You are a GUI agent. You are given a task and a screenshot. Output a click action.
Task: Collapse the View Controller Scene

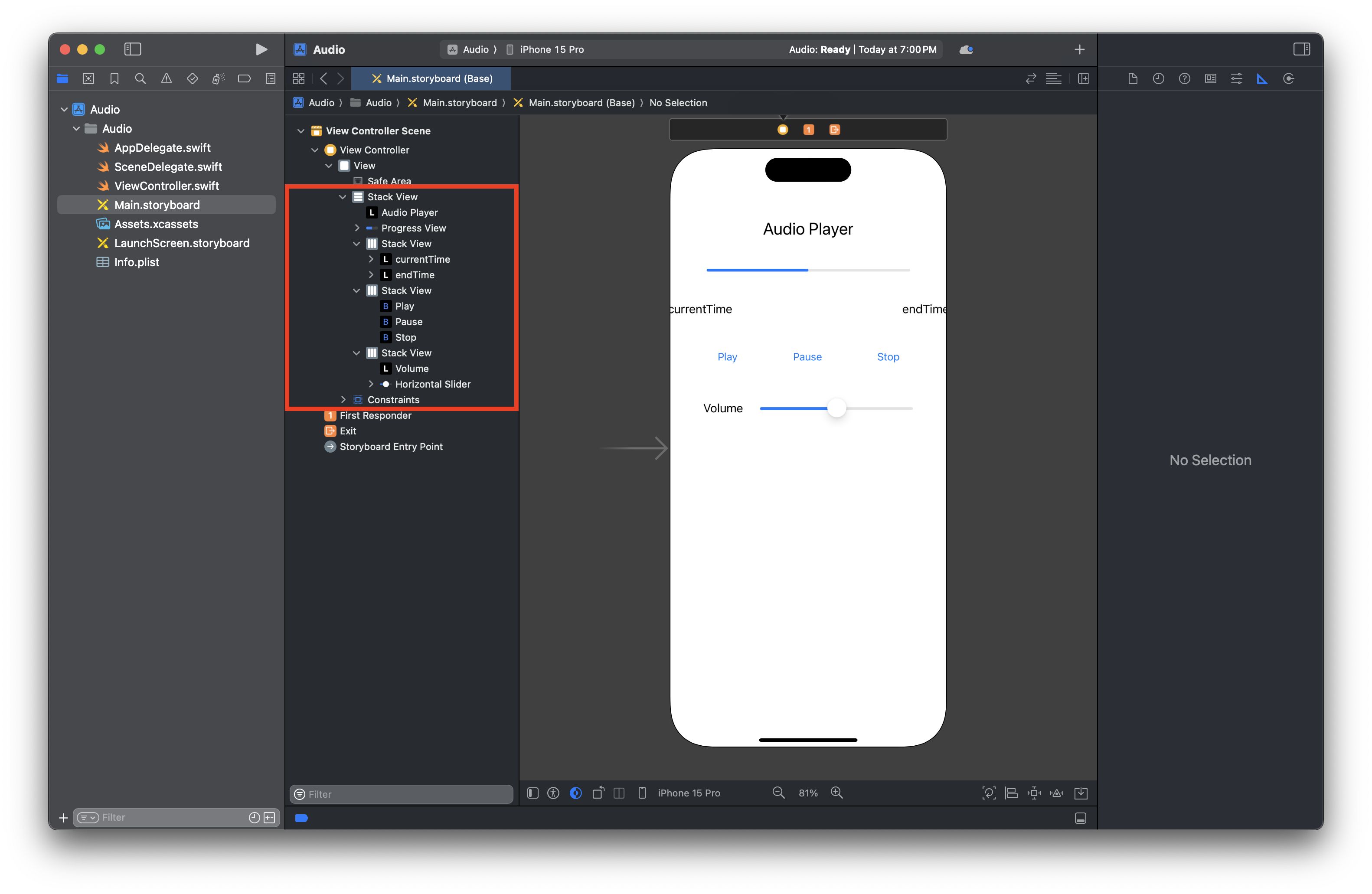click(301, 131)
